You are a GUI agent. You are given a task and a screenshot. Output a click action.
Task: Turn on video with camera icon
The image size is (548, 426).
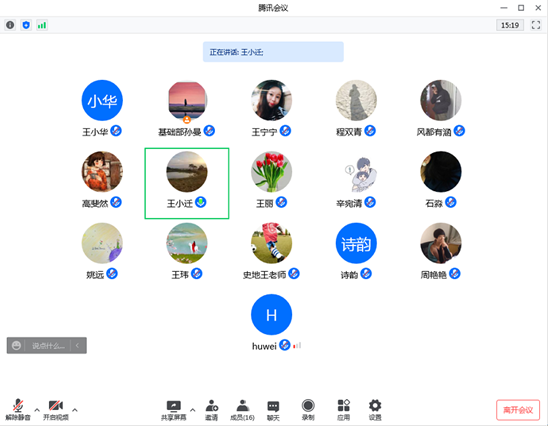[56, 406]
